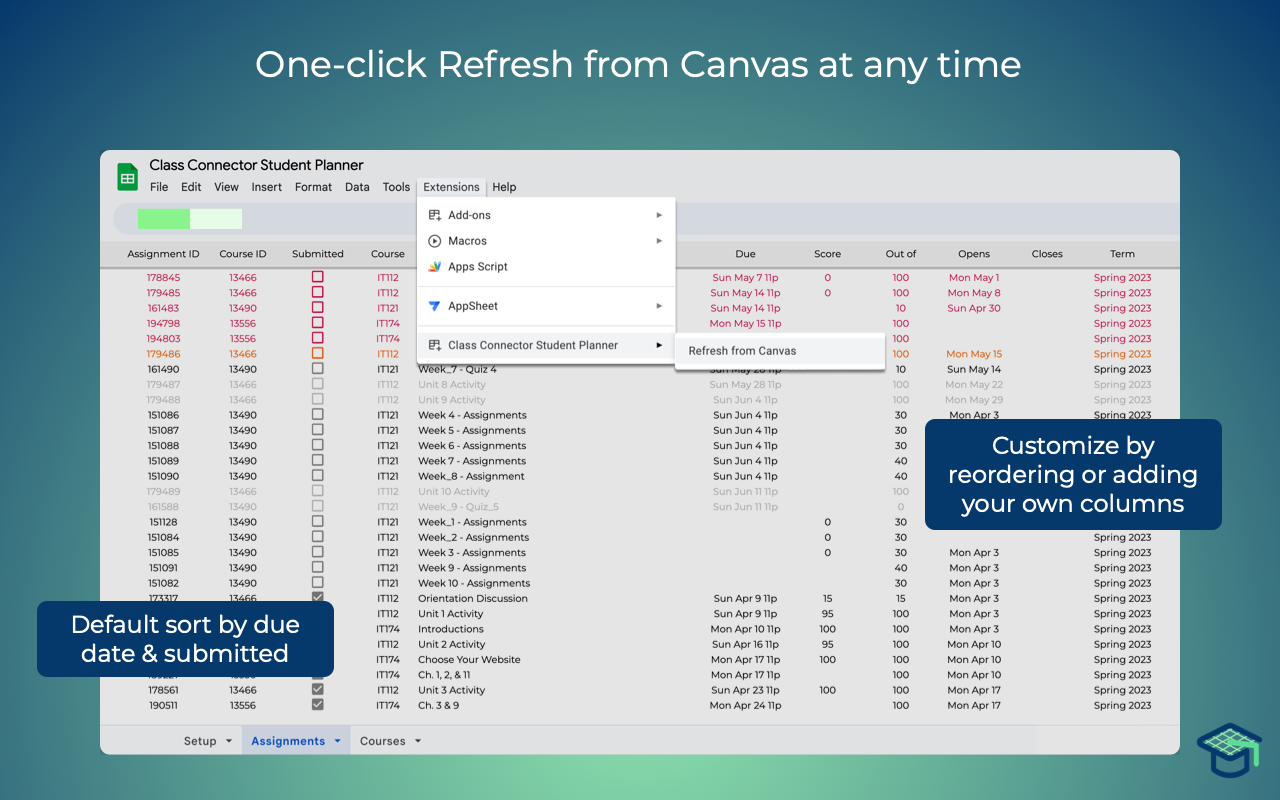Select cell 'Choose Your Website'
The width and height of the screenshot is (1280, 800).
click(x=469, y=659)
